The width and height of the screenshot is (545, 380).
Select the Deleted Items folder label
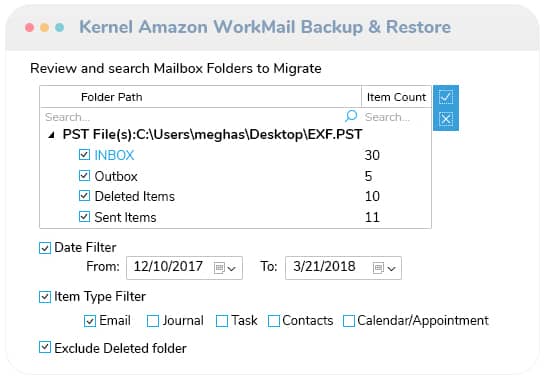click(135, 196)
